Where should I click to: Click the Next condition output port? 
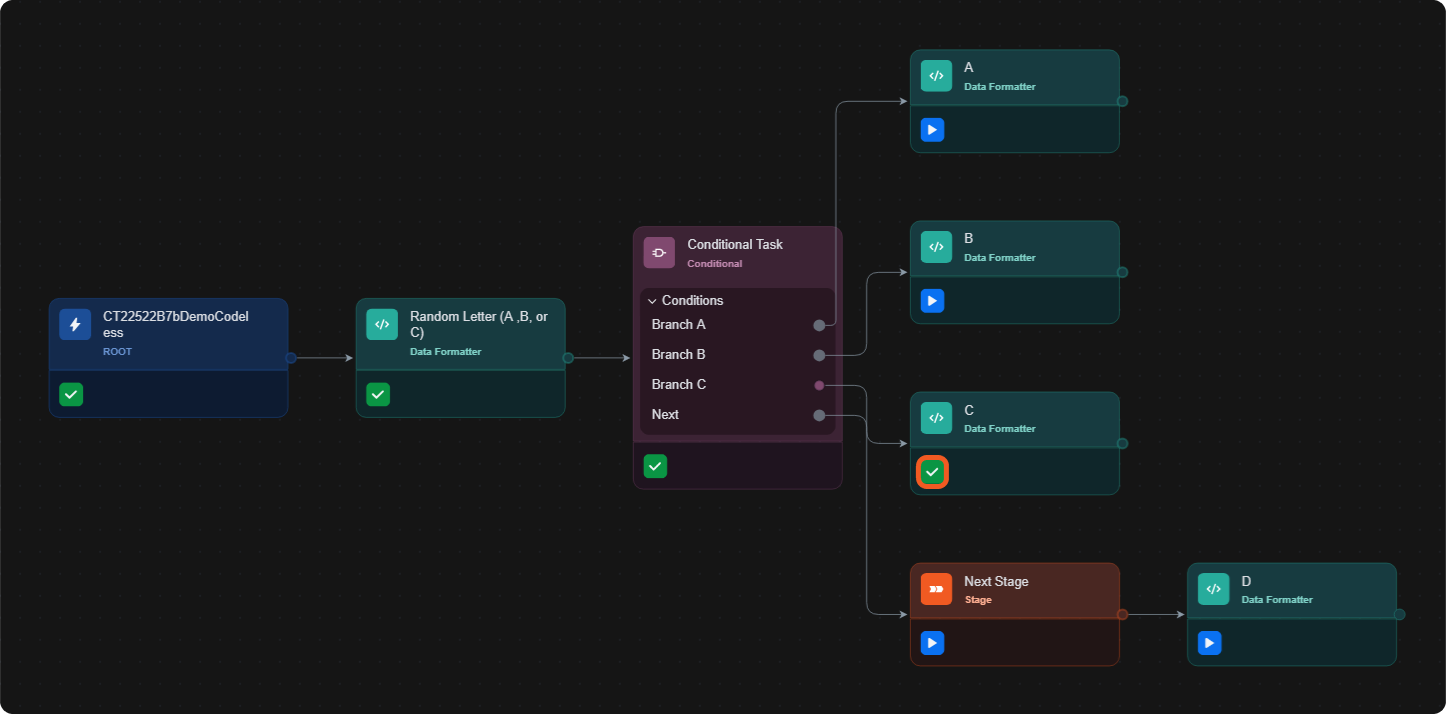[819, 415]
